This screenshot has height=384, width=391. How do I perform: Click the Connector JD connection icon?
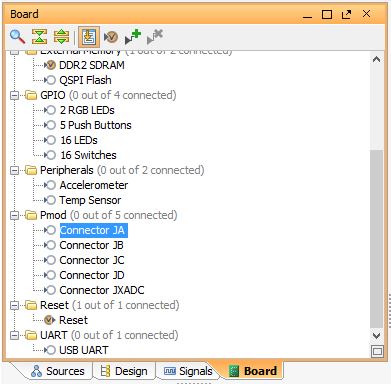50,275
